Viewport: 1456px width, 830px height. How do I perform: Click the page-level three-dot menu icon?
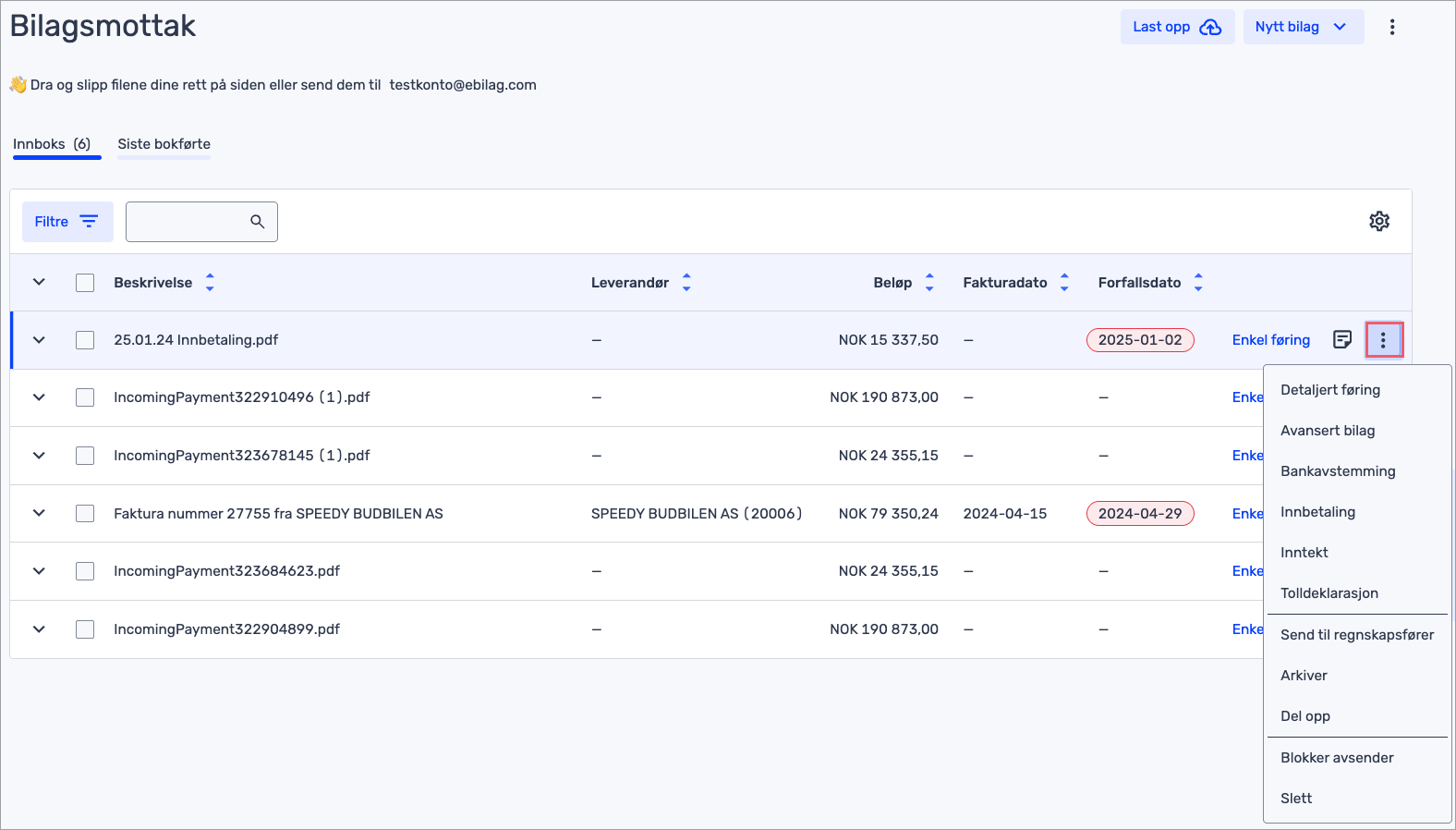pos(1391,27)
